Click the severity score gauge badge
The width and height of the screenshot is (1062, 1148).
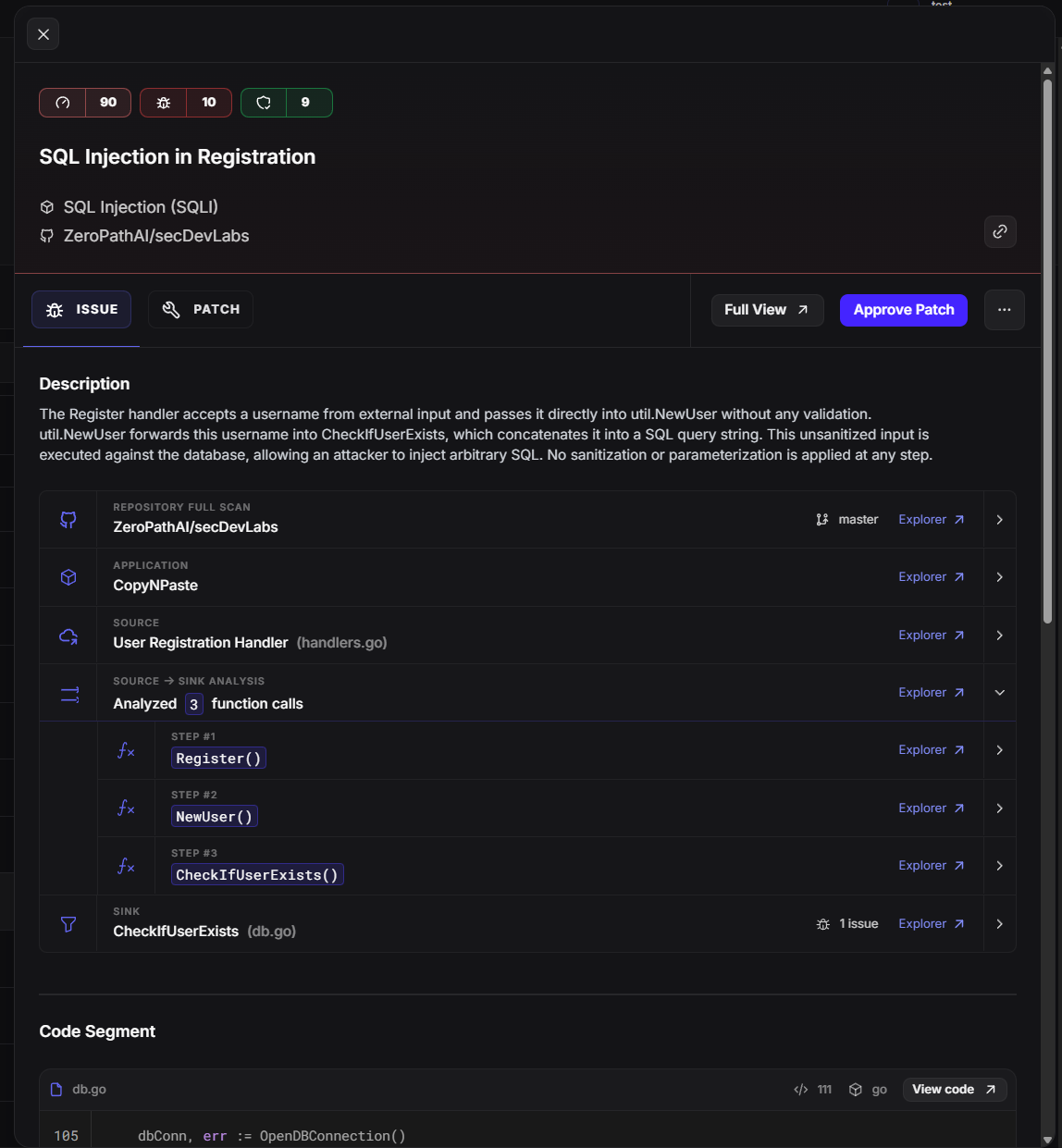pyautogui.click(x=85, y=103)
